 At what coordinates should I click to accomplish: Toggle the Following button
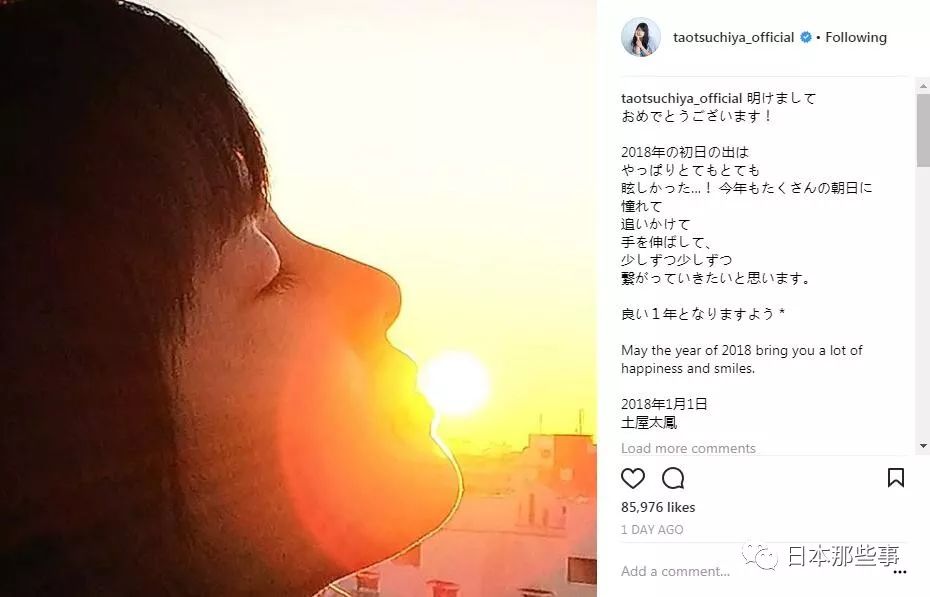856,37
